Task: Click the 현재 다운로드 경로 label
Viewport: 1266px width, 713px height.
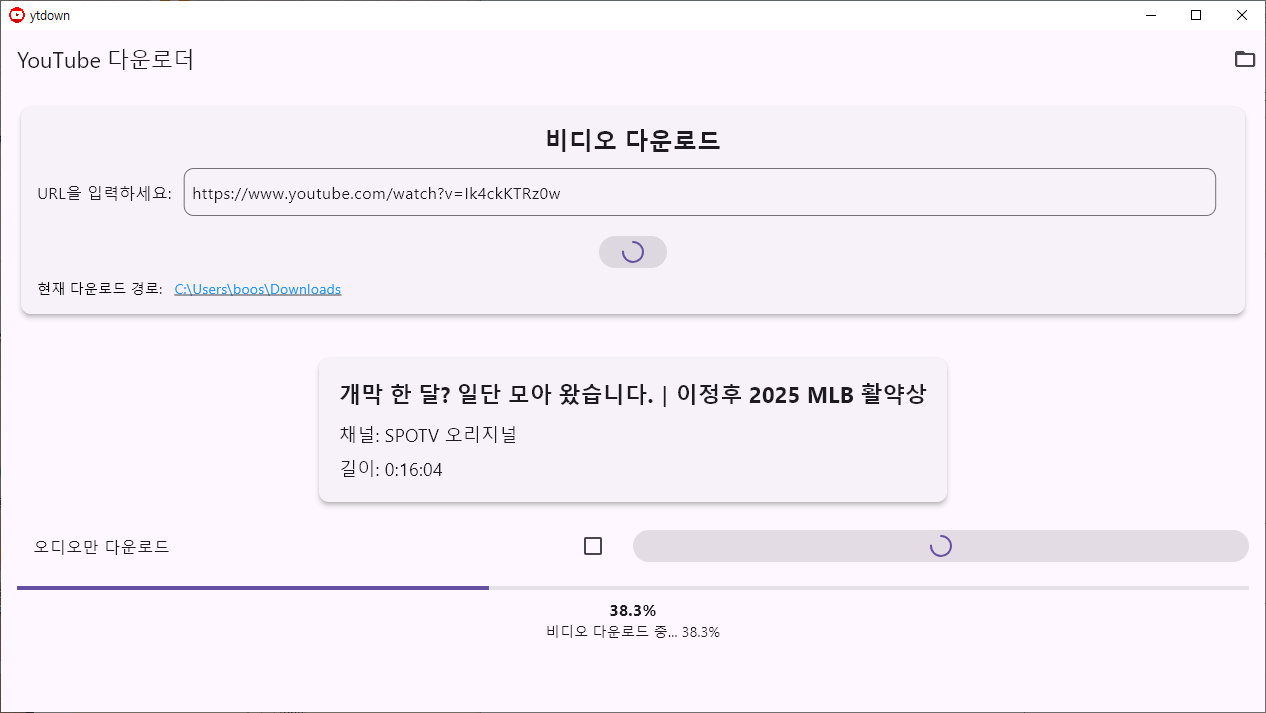Action: click(100, 289)
